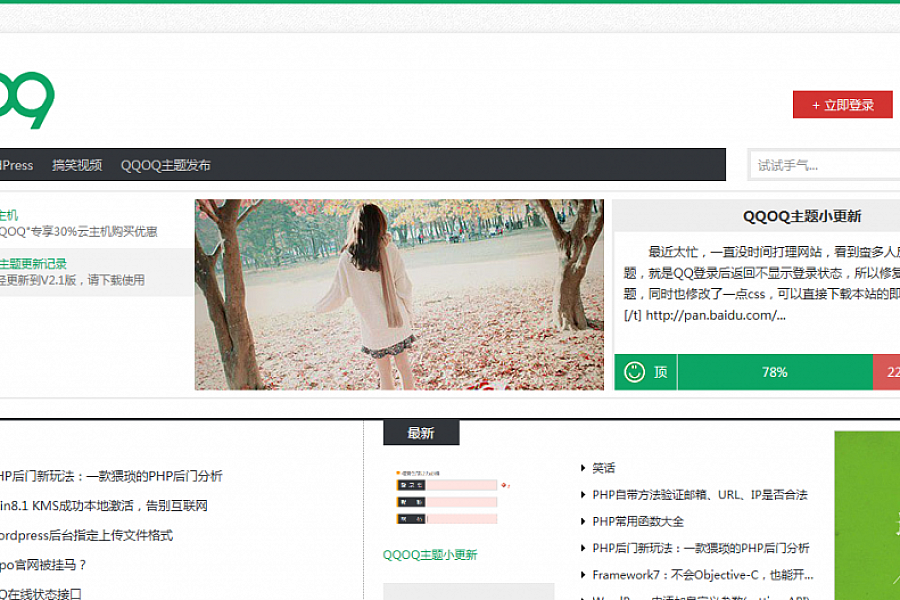Open the 在线状态接口 article
This screenshot has height=600, width=900.
[41, 594]
